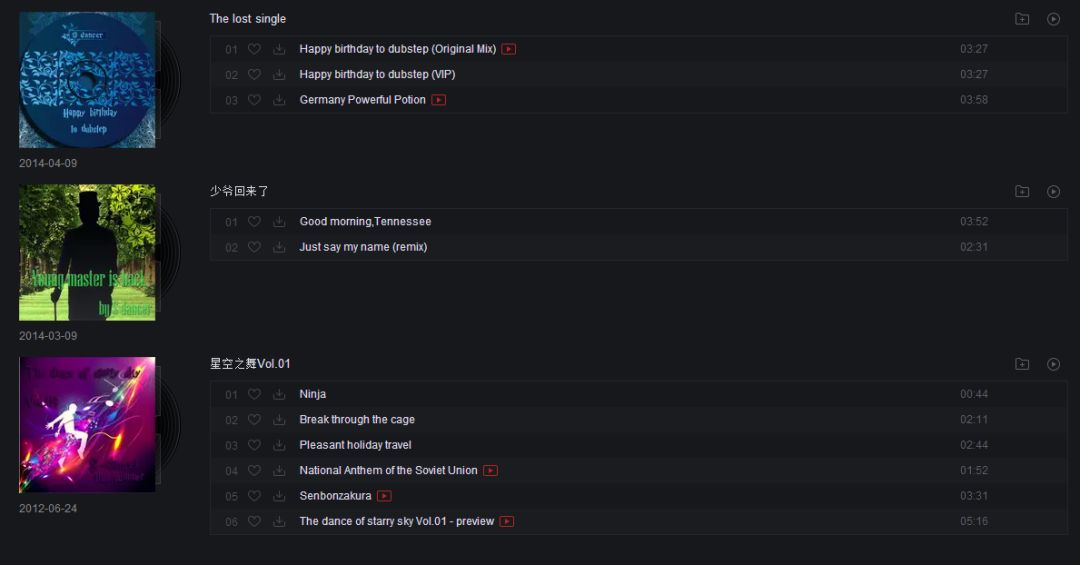Play the whole 少爷回来了 album

point(1053,192)
